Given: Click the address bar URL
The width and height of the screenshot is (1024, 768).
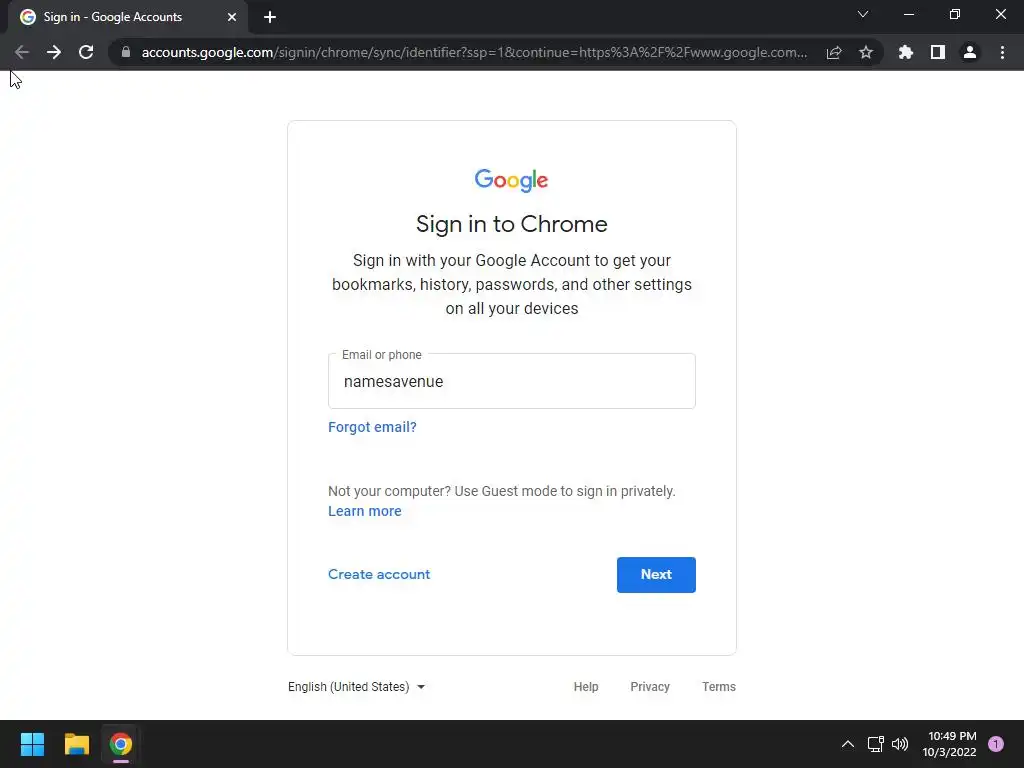Looking at the screenshot, I should 474,52.
